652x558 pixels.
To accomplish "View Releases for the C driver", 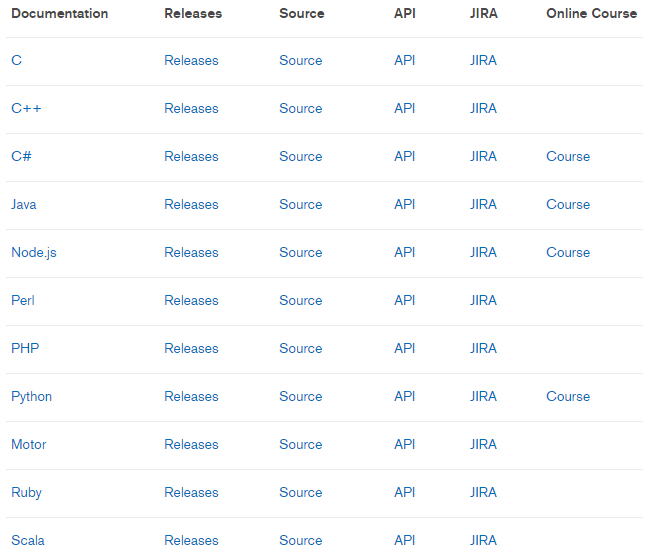I will point(191,60).
